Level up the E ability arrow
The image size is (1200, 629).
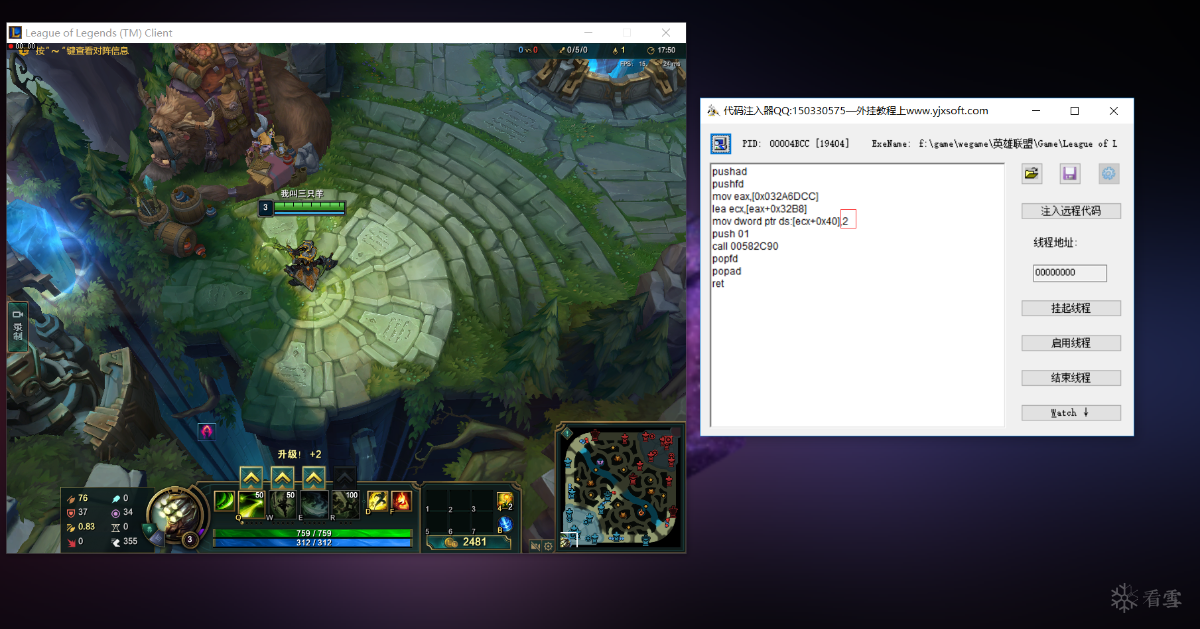(x=314, y=478)
